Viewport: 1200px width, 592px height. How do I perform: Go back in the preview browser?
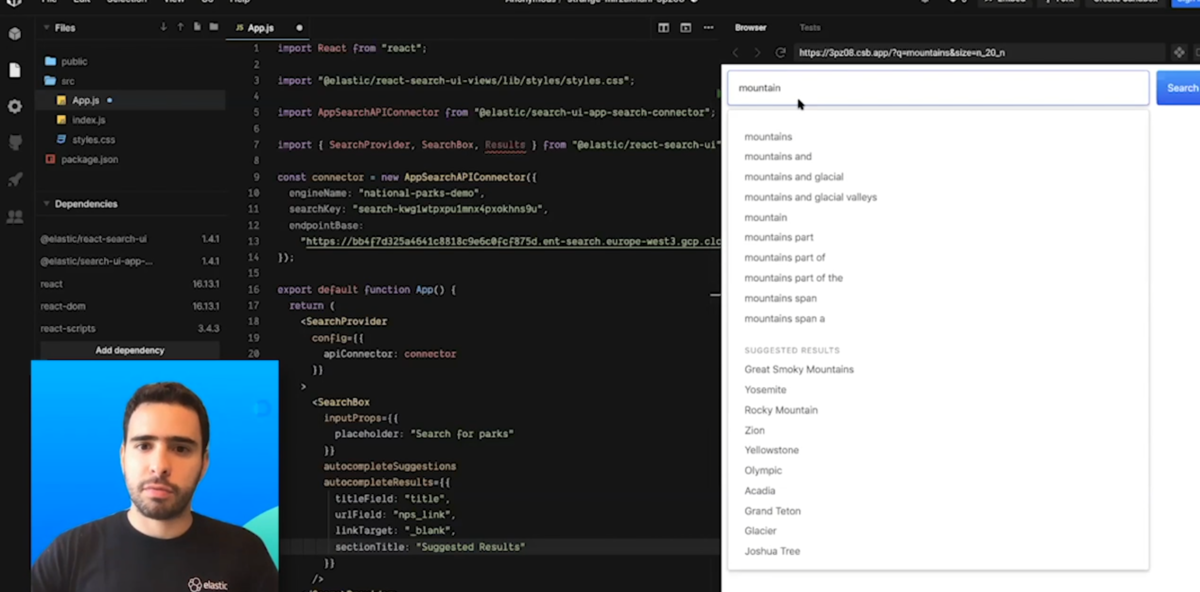[736, 52]
